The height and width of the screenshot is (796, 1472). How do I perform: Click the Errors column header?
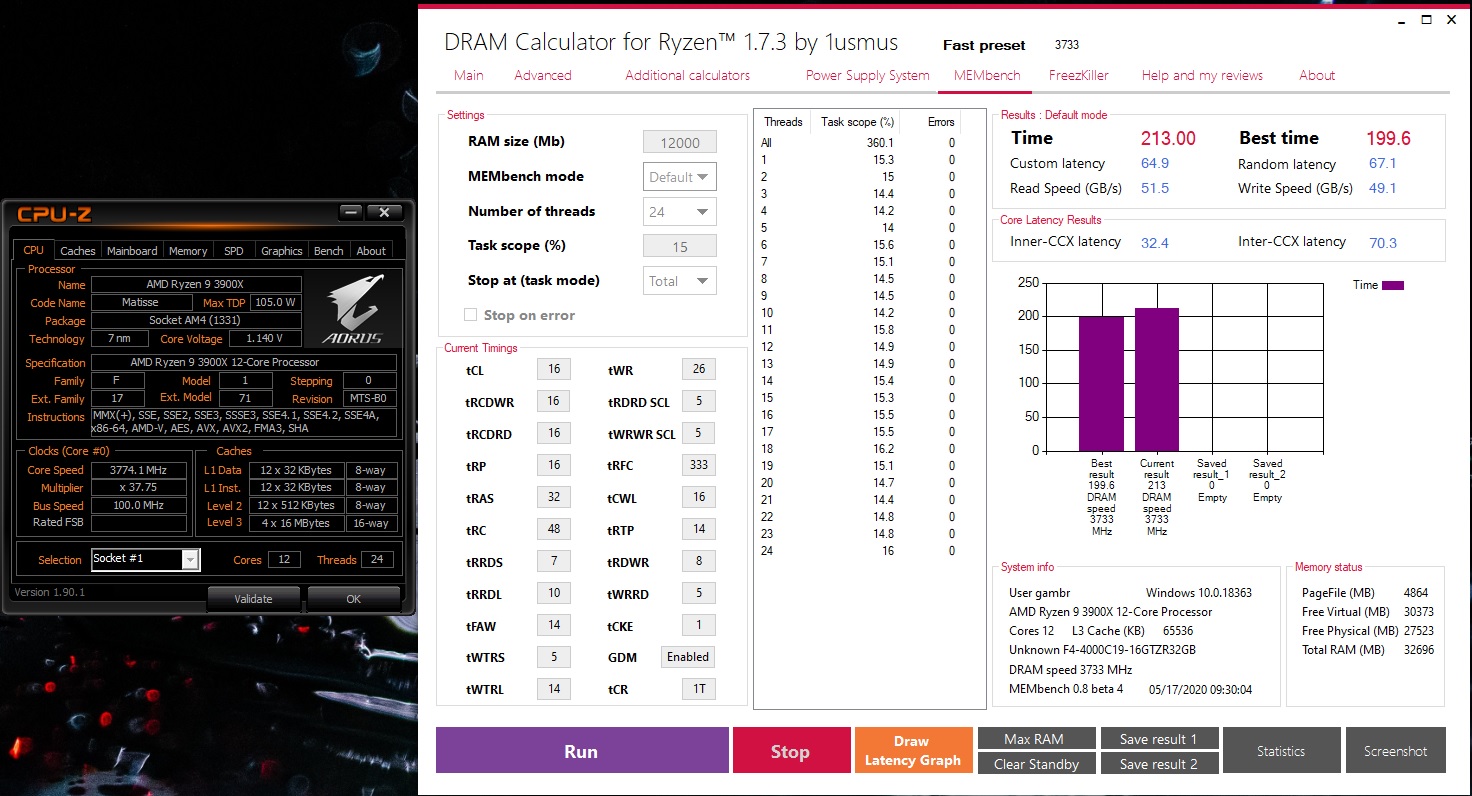[941, 122]
